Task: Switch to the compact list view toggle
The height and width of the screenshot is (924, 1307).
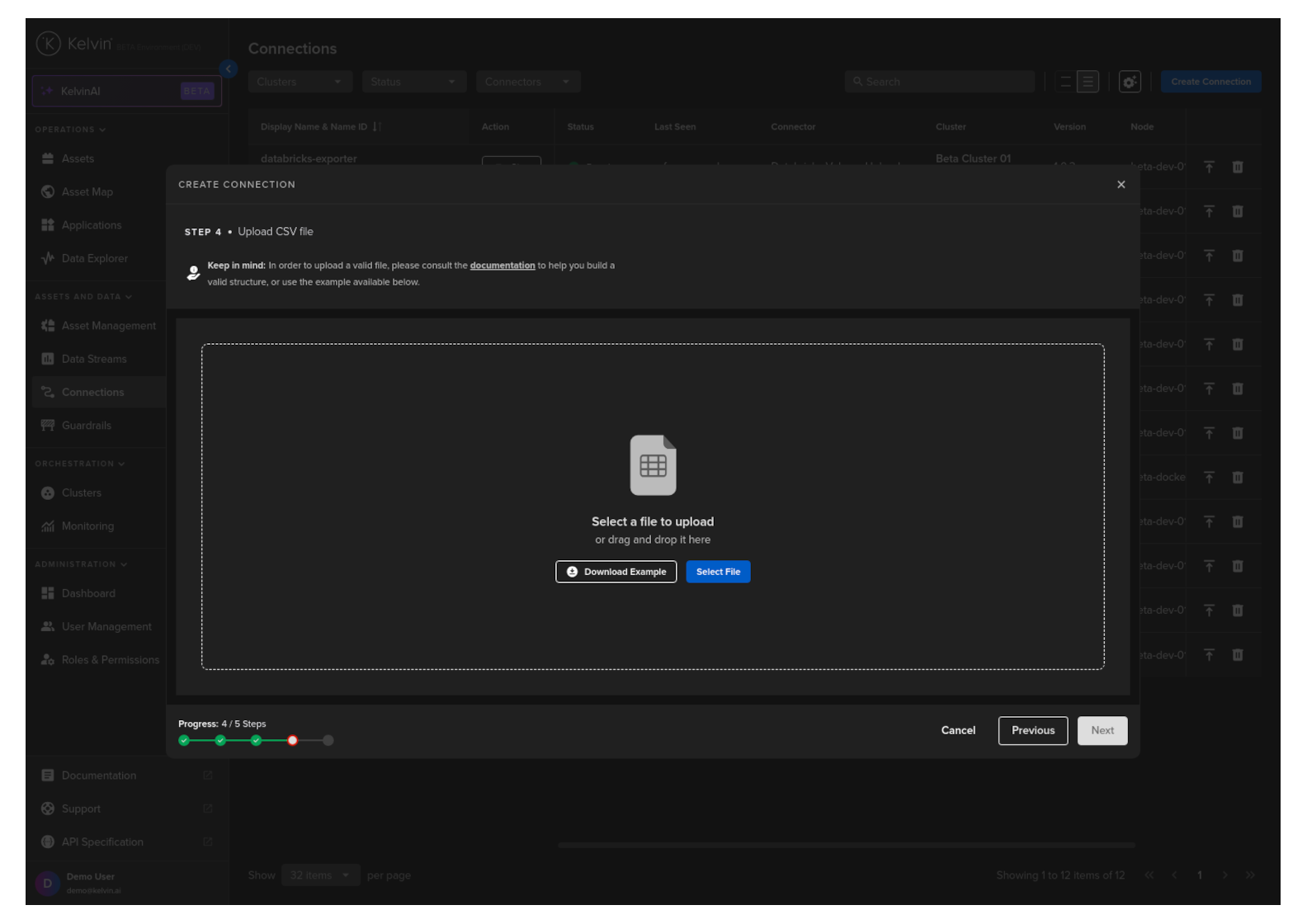Action: click(x=1065, y=82)
